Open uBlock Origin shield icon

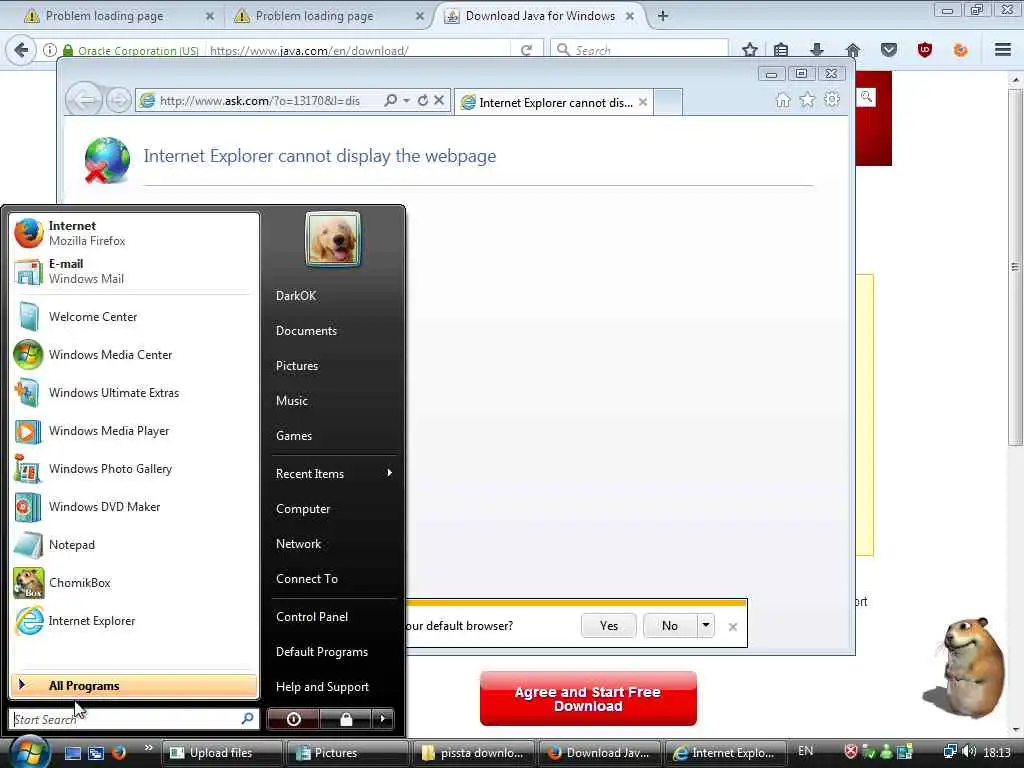click(925, 50)
